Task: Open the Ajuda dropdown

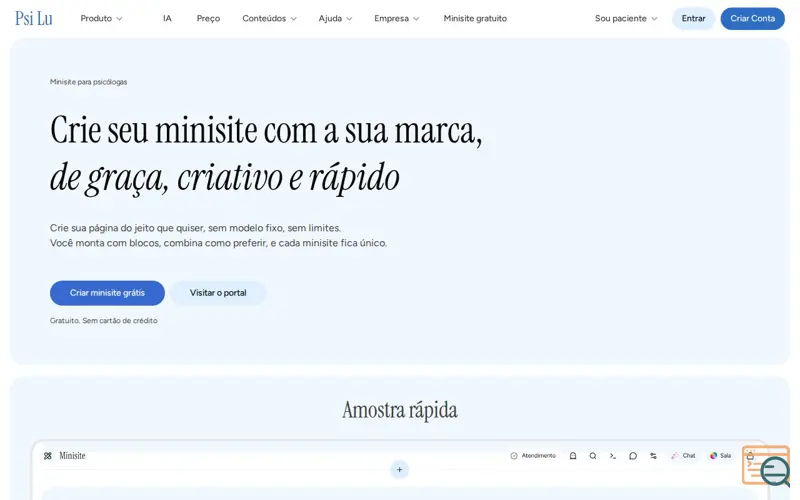Action: click(x=335, y=18)
